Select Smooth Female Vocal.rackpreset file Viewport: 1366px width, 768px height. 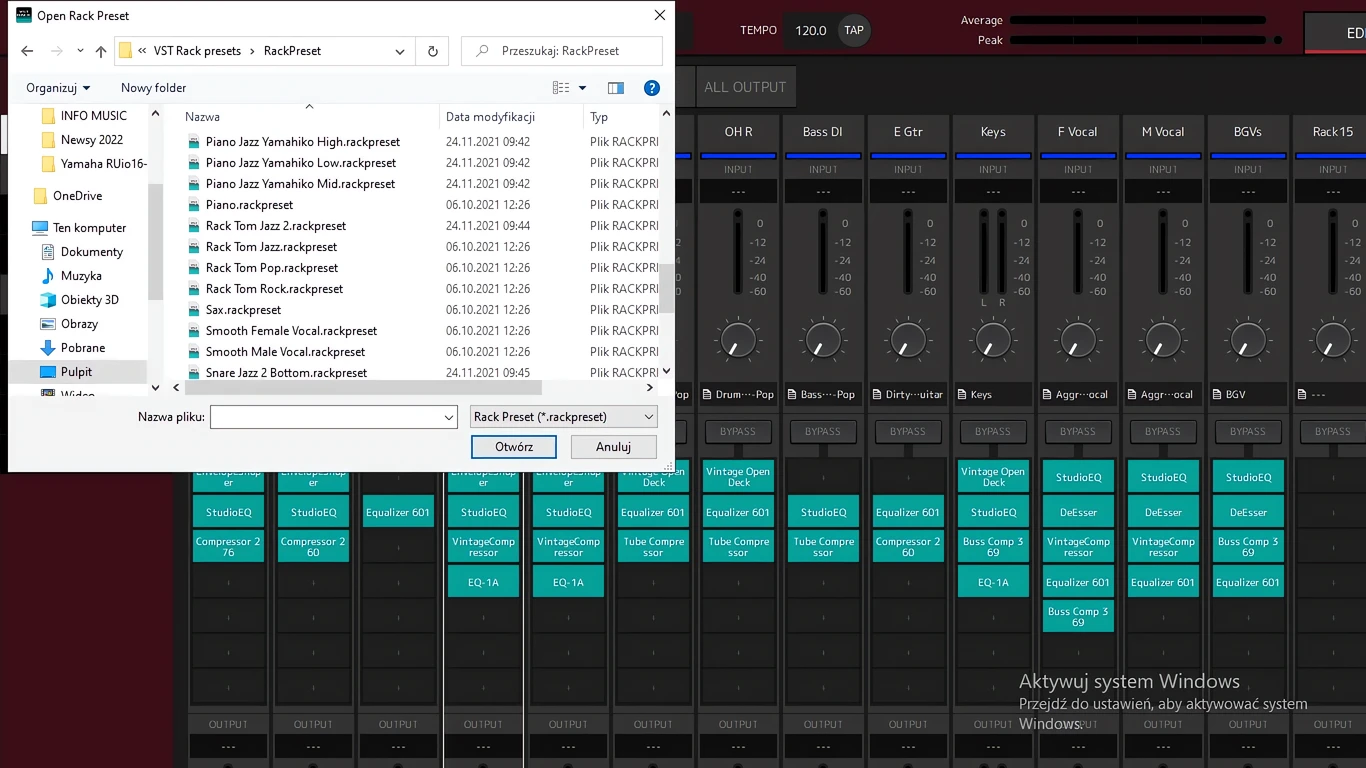pos(291,331)
